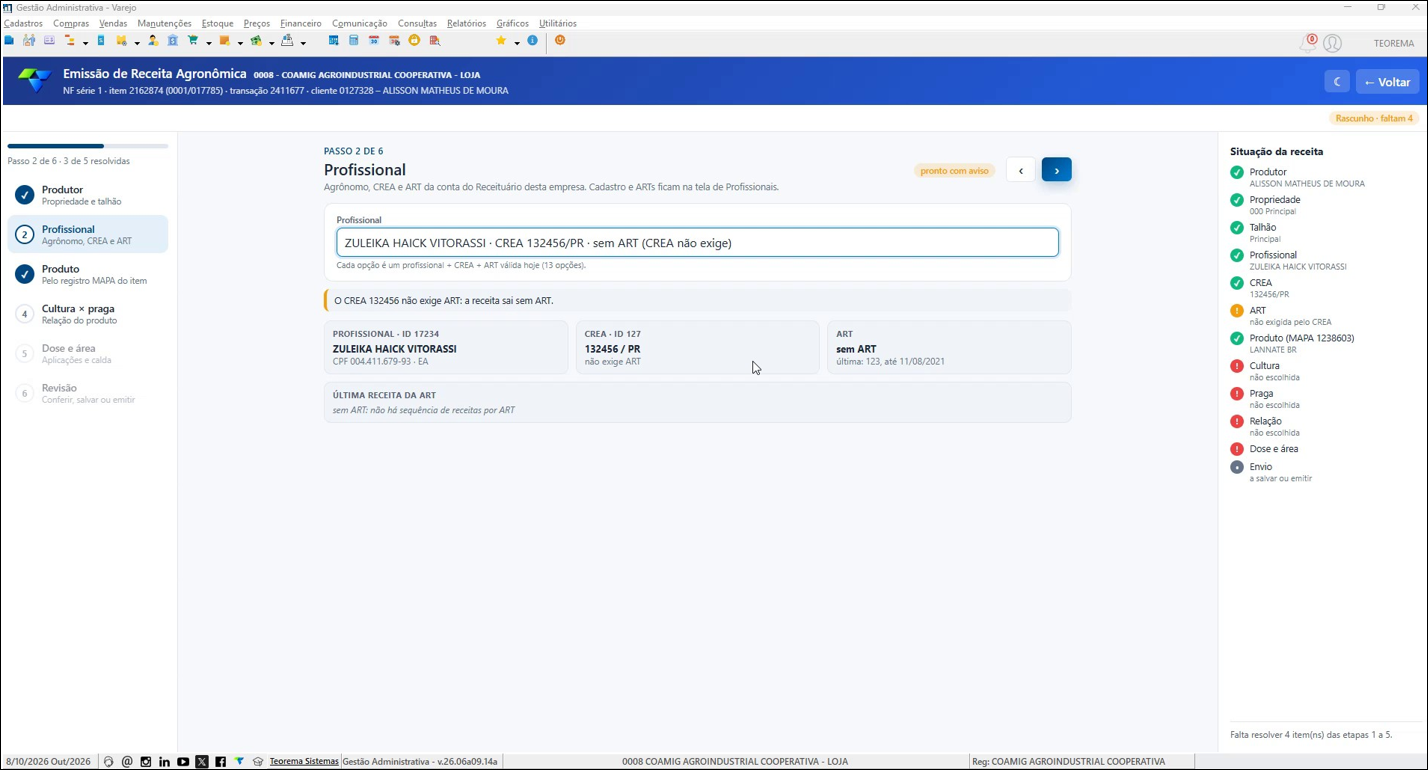This screenshot has width=1428, height=770.
Task: Click the orange power icon in toolbar
Action: [x=560, y=41]
